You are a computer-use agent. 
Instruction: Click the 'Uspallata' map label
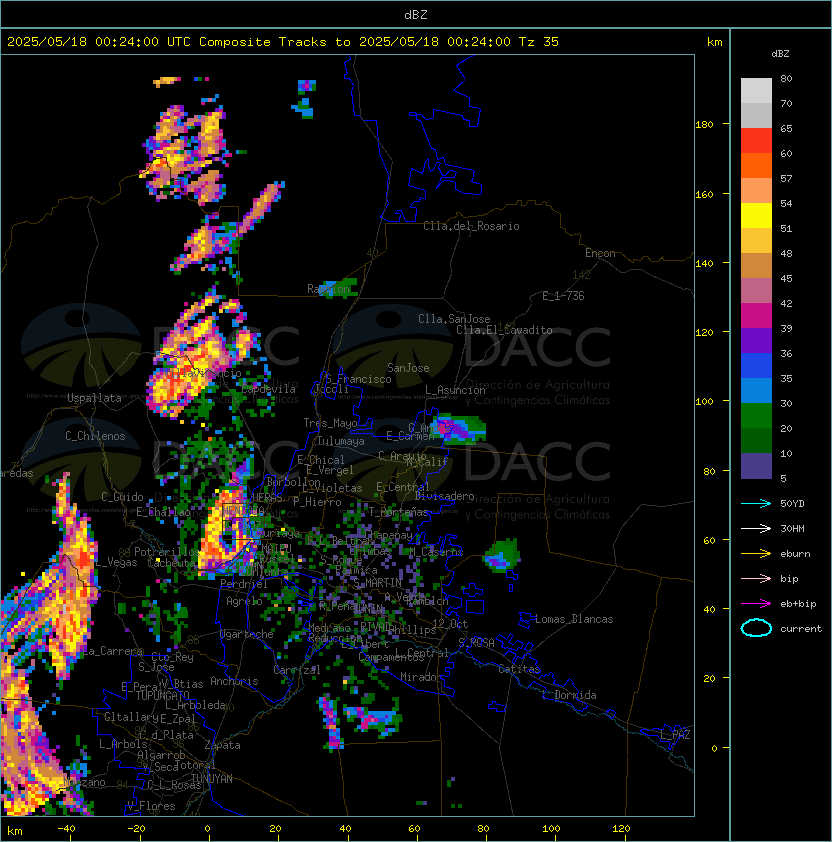[x=94, y=398]
